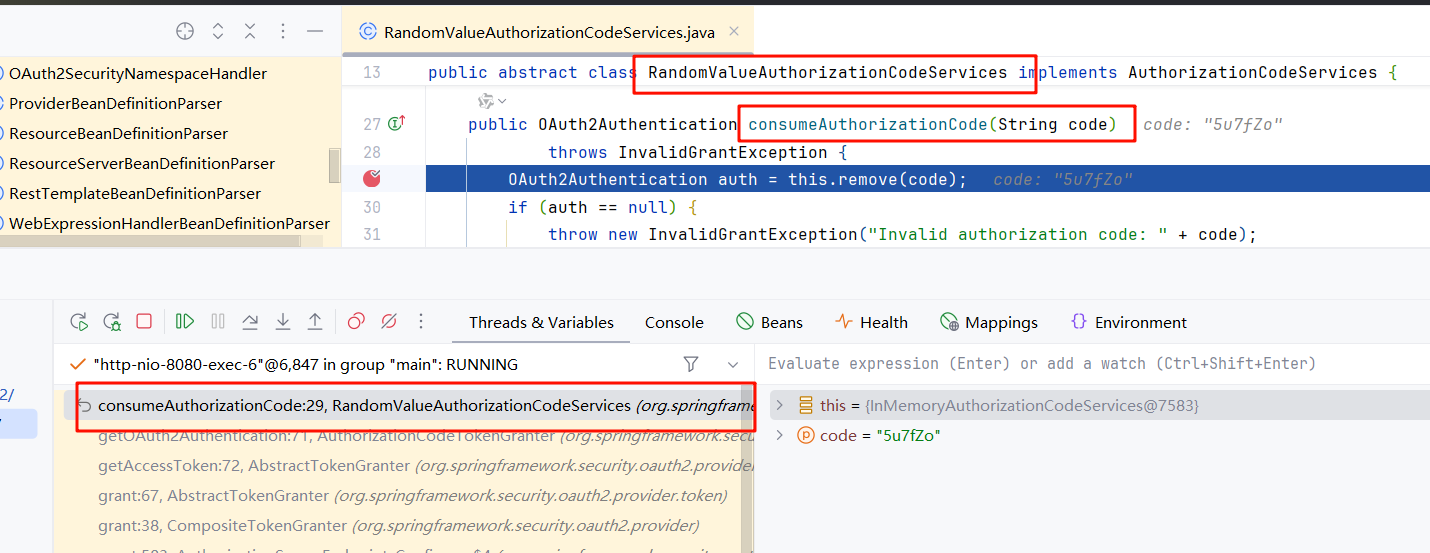The width and height of the screenshot is (1430, 553).
Task: Select consumeAuthorizationCode:29 stack frame
Action: point(408,405)
